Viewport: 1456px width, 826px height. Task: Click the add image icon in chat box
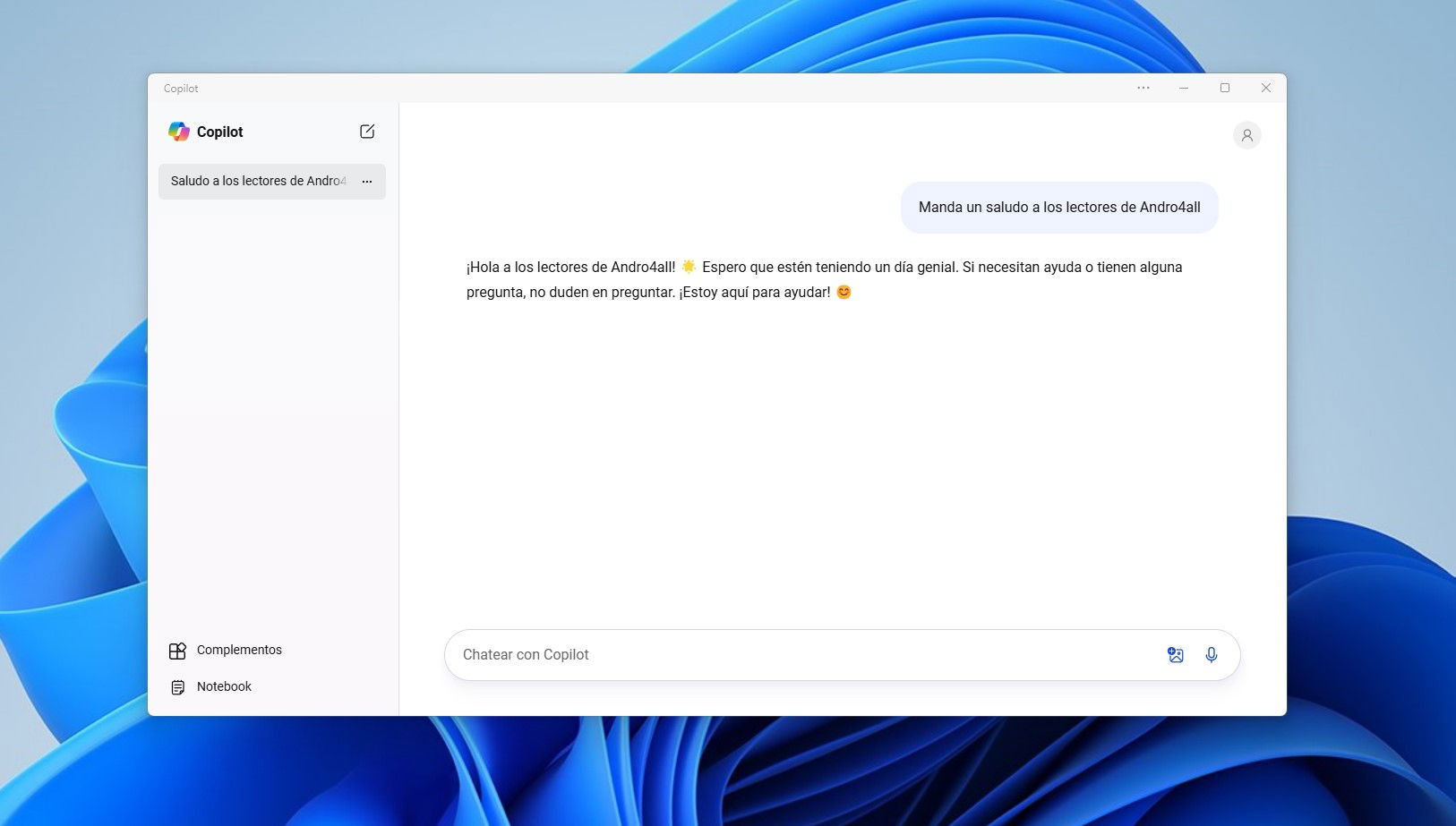pos(1176,655)
